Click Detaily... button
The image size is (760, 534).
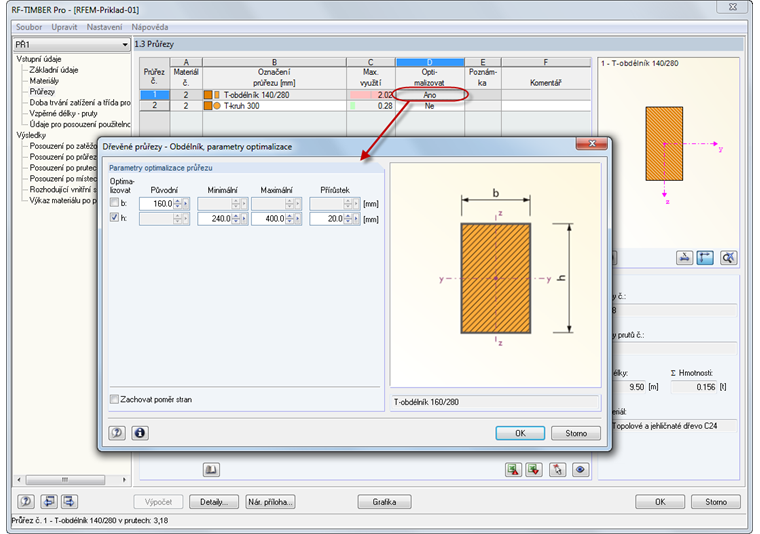click(x=214, y=502)
